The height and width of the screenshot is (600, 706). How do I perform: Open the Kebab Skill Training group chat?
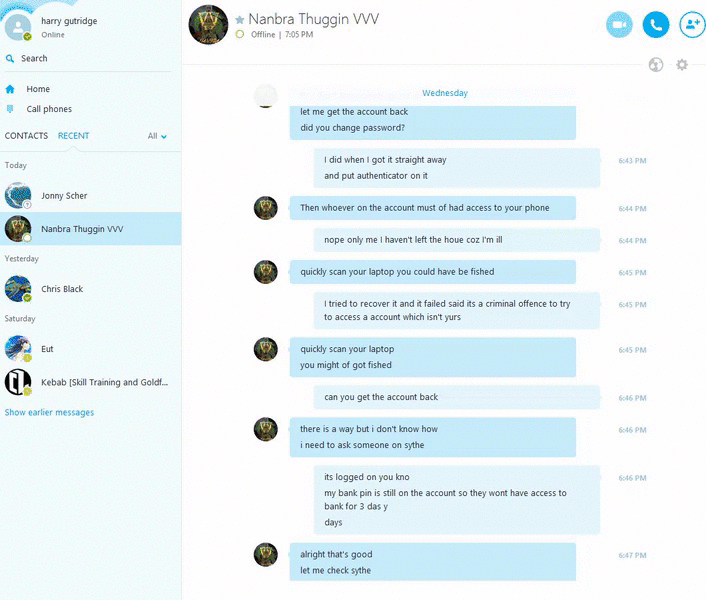(x=91, y=382)
